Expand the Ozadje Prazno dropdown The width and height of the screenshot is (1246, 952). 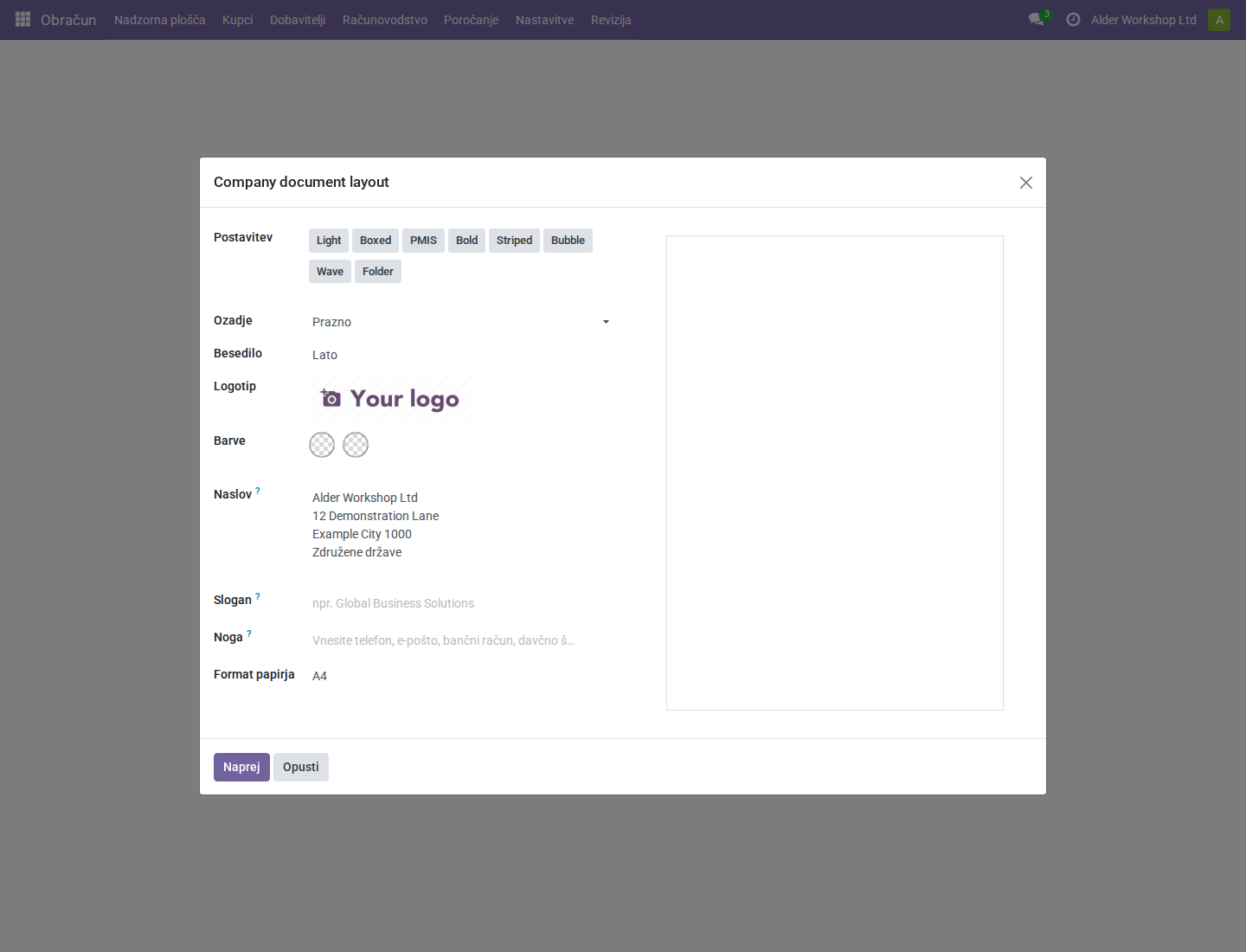point(461,322)
